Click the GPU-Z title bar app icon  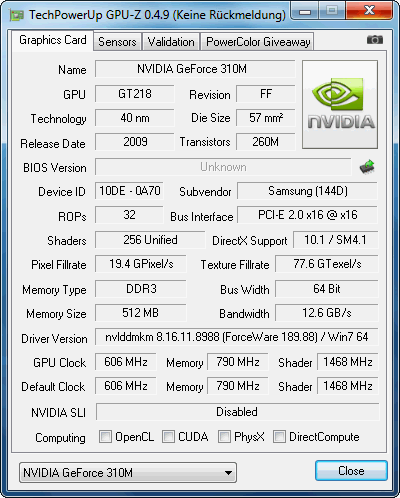point(17,15)
